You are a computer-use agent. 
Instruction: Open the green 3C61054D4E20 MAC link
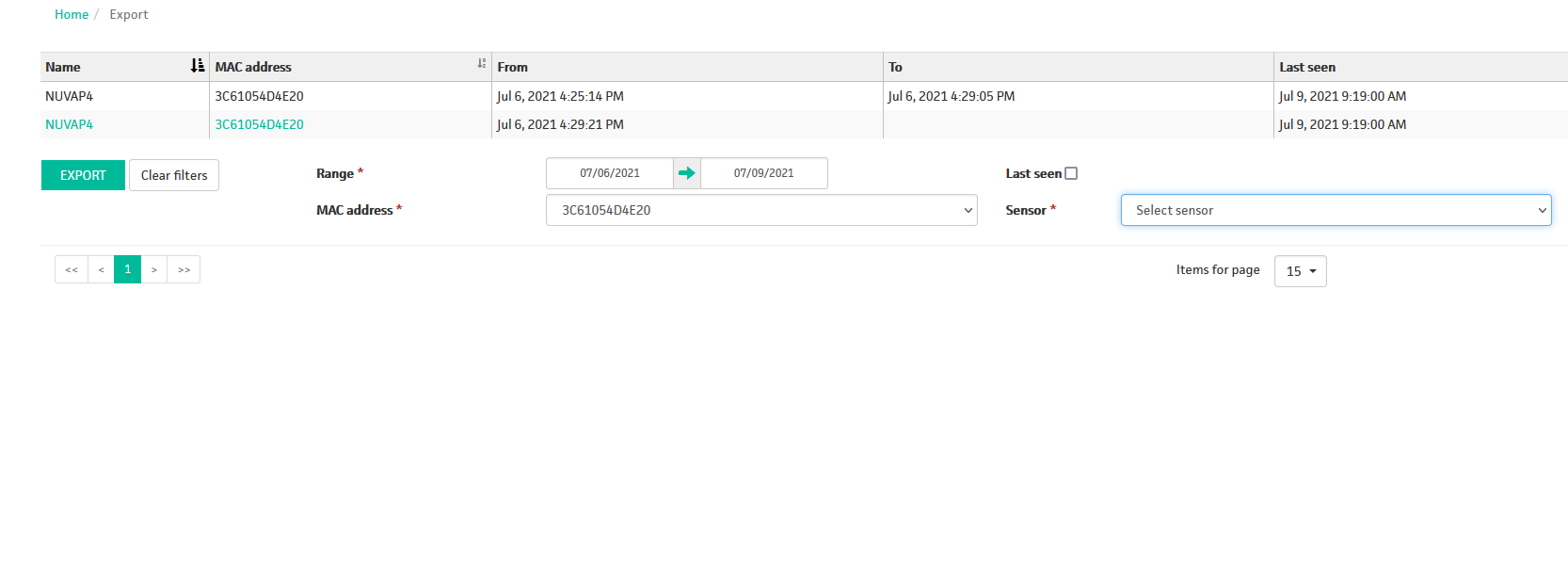[x=260, y=124]
